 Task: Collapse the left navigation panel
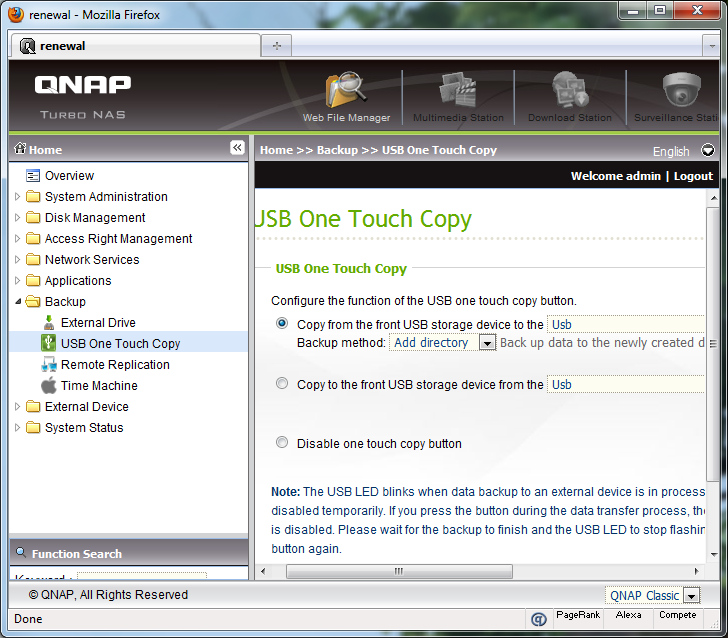237,148
